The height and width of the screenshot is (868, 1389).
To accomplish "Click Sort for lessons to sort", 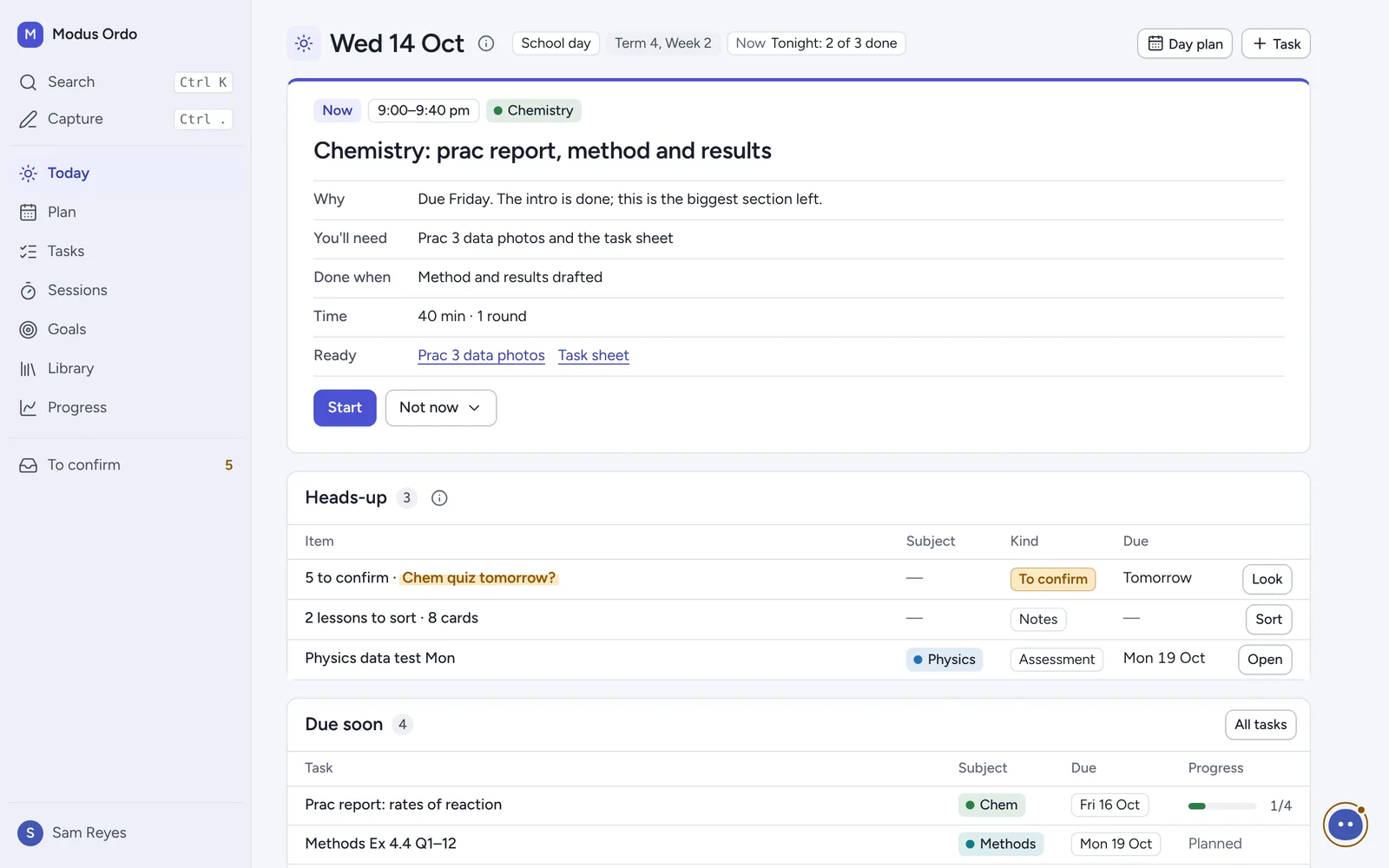I will point(1268,619).
